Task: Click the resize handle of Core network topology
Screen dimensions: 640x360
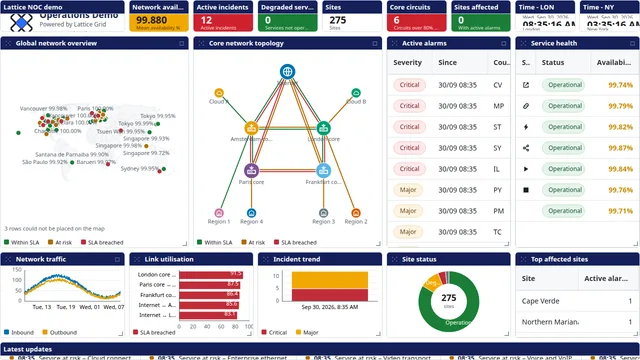Action: coord(378,243)
